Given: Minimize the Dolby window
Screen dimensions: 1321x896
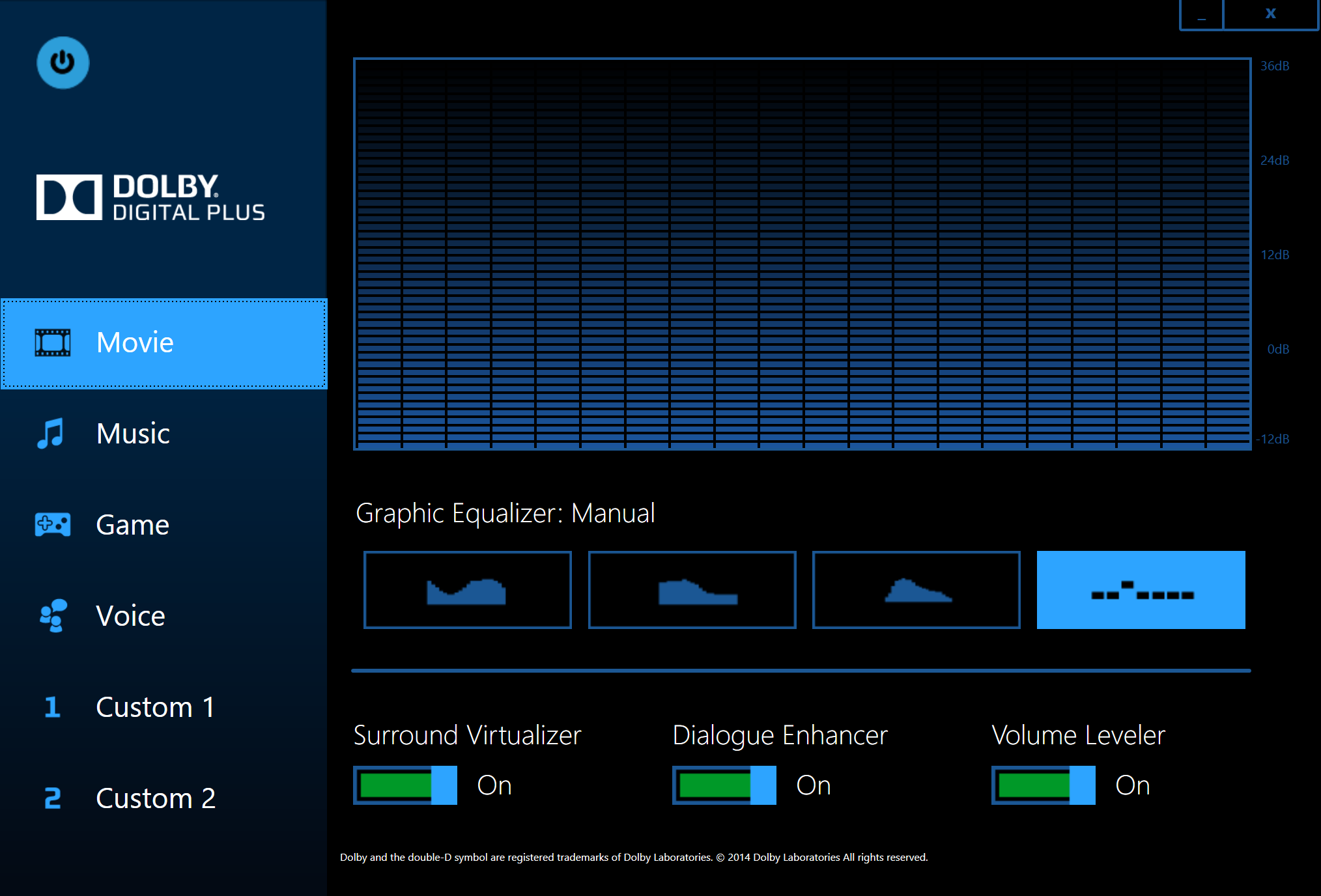Looking at the screenshot, I should tap(1202, 15).
